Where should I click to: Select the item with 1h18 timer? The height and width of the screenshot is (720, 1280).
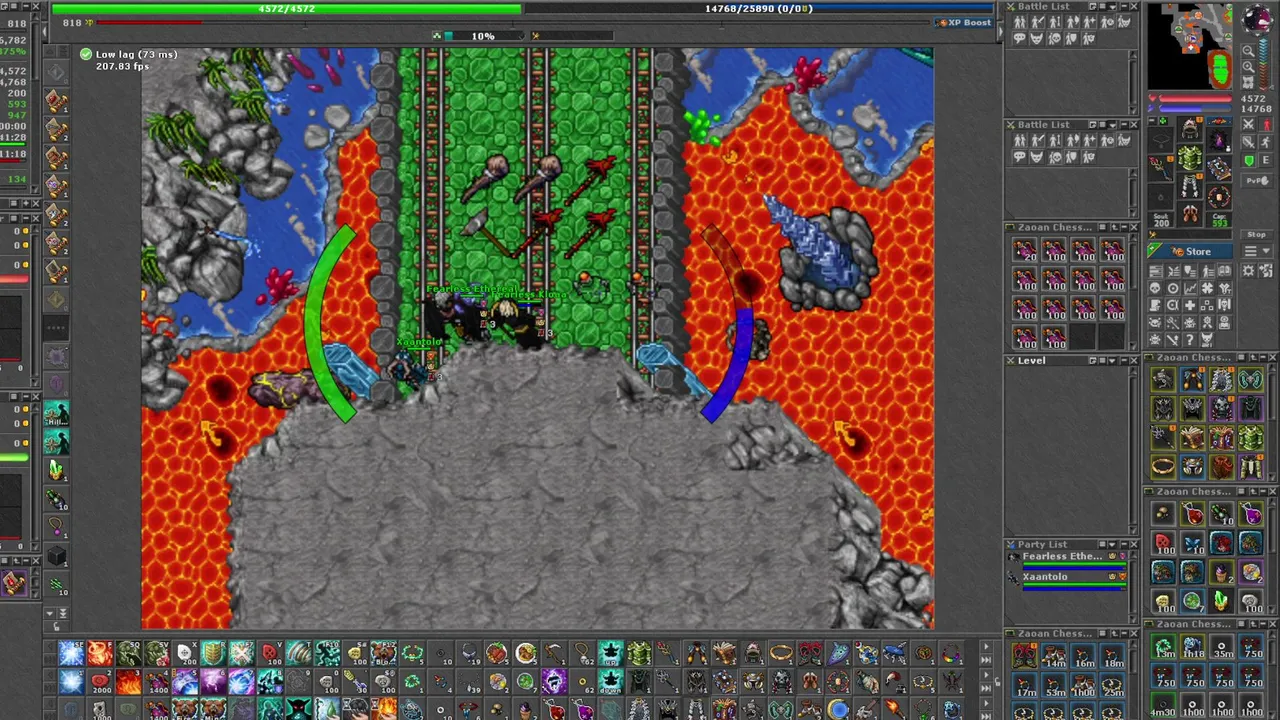[1192, 646]
